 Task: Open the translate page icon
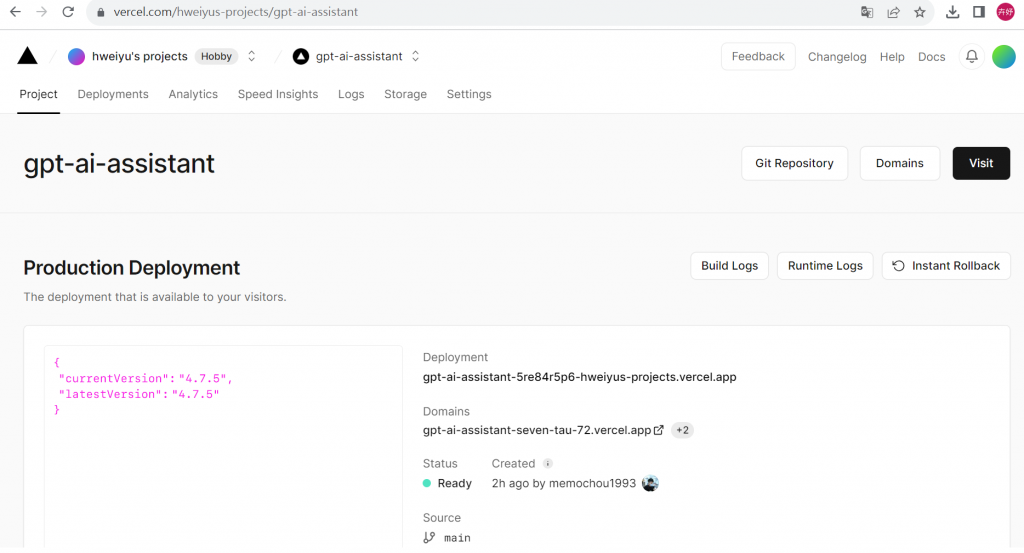[x=867, y=12]
